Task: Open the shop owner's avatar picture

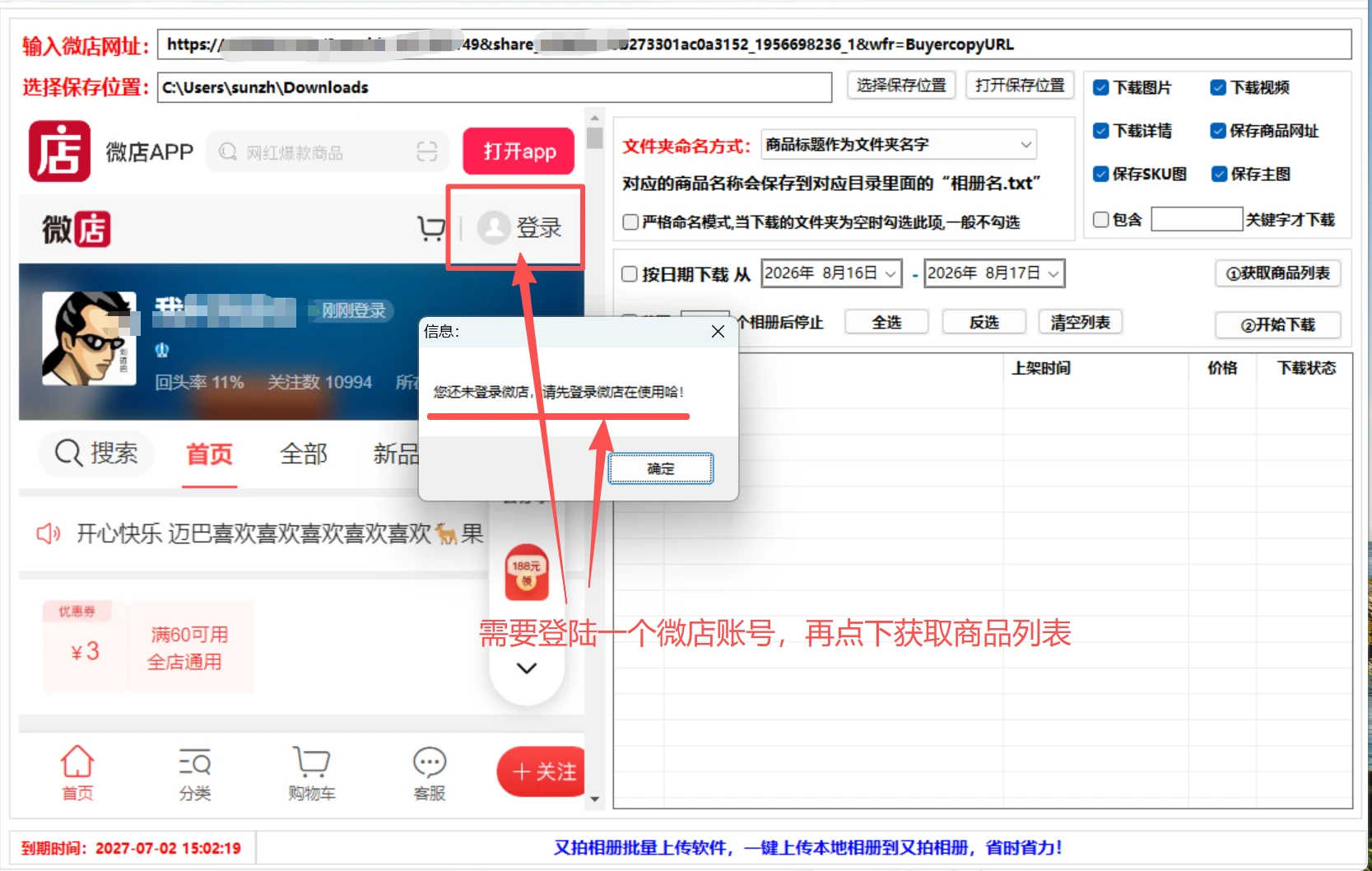Action: pyautogui.click(x=89, y=338)
